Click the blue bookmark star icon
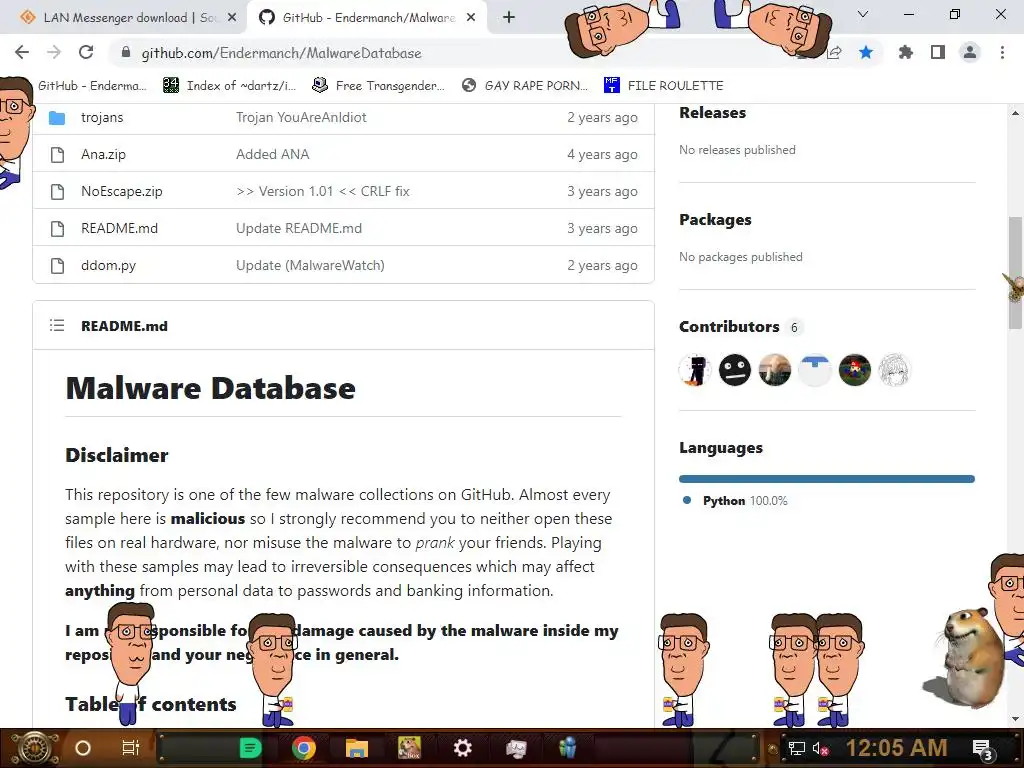The height and width of the screenshot is (768, 1024). coord(866,52)
